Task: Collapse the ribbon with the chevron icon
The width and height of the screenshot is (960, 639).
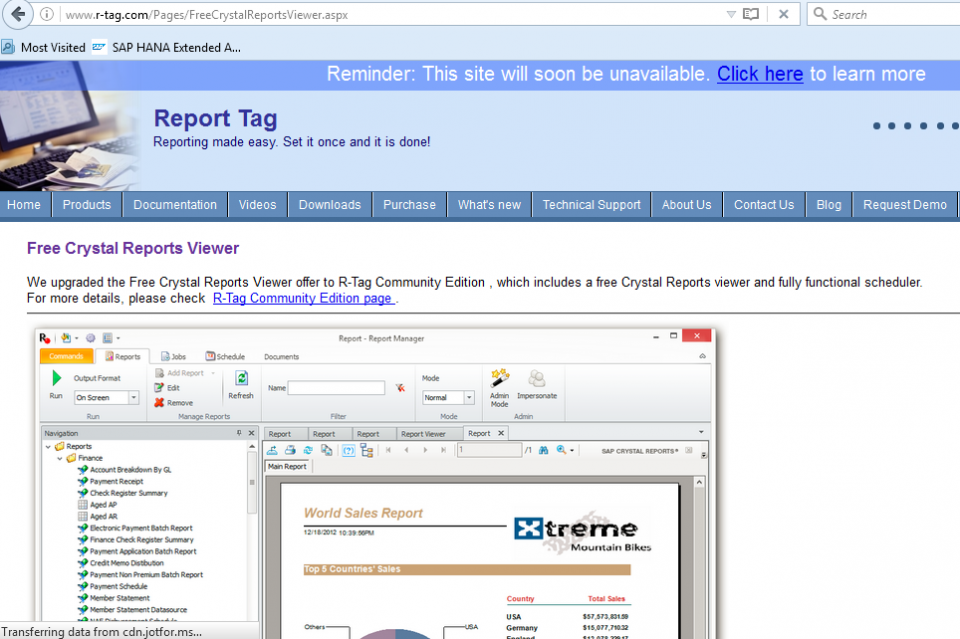Action: [702, 356]
